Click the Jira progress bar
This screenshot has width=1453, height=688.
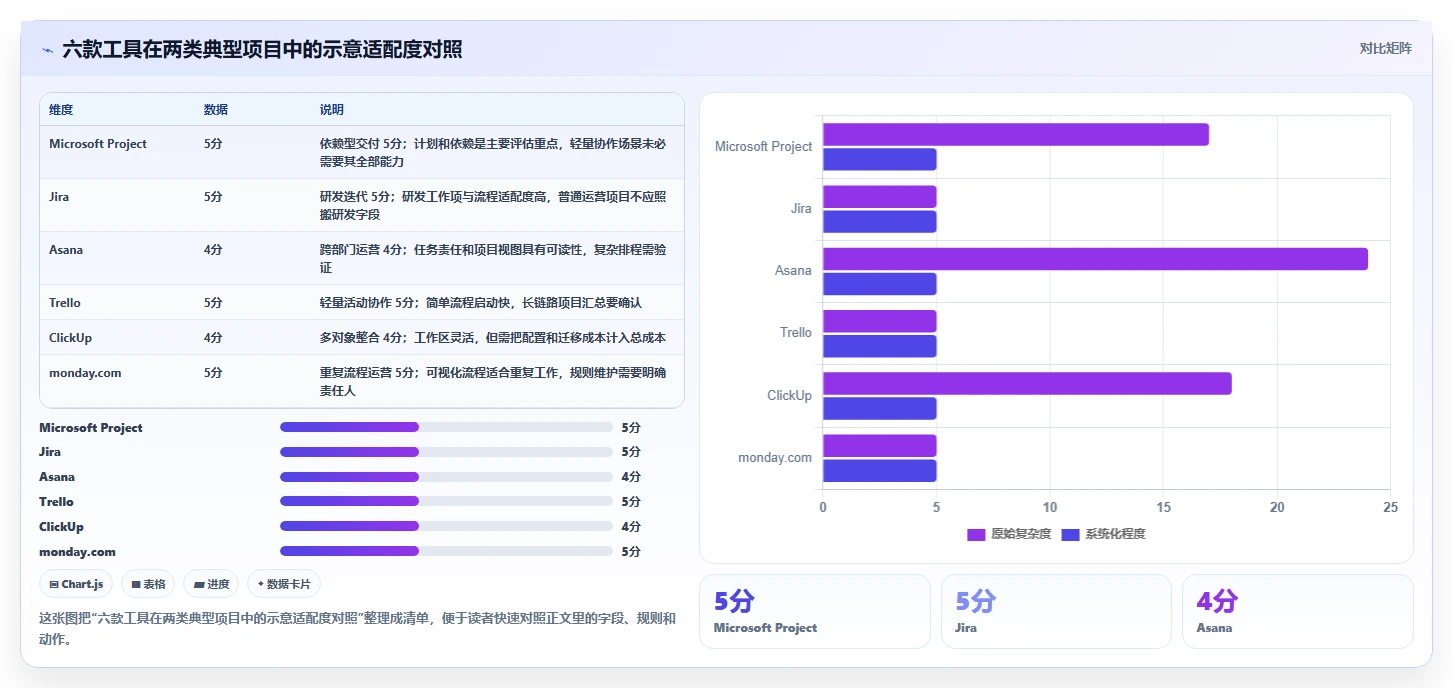(x=446, y=452)
